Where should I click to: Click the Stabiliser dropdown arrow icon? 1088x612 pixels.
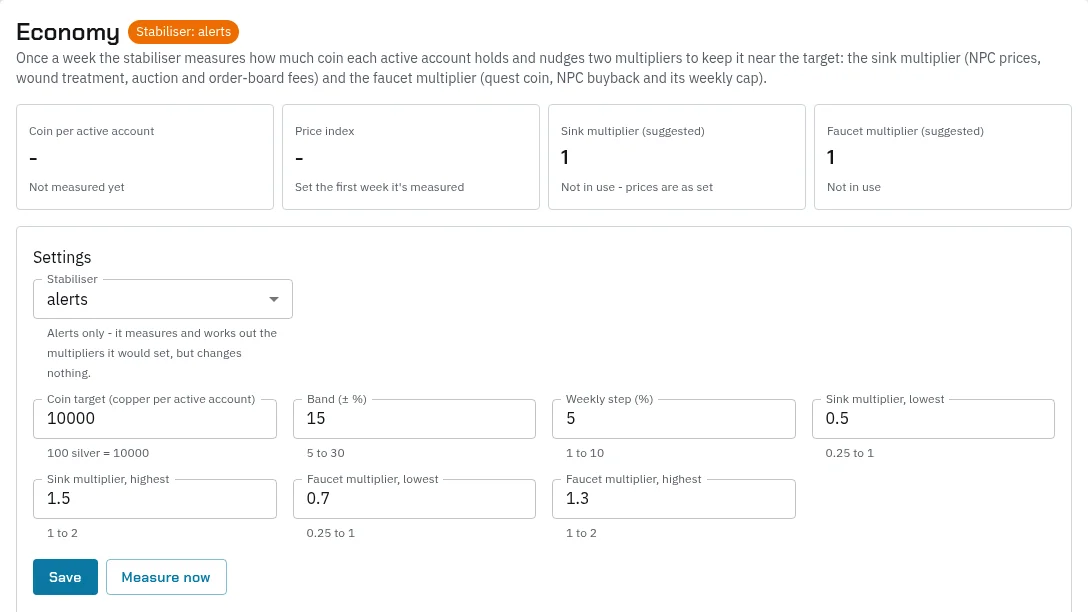tap(274, 299)
